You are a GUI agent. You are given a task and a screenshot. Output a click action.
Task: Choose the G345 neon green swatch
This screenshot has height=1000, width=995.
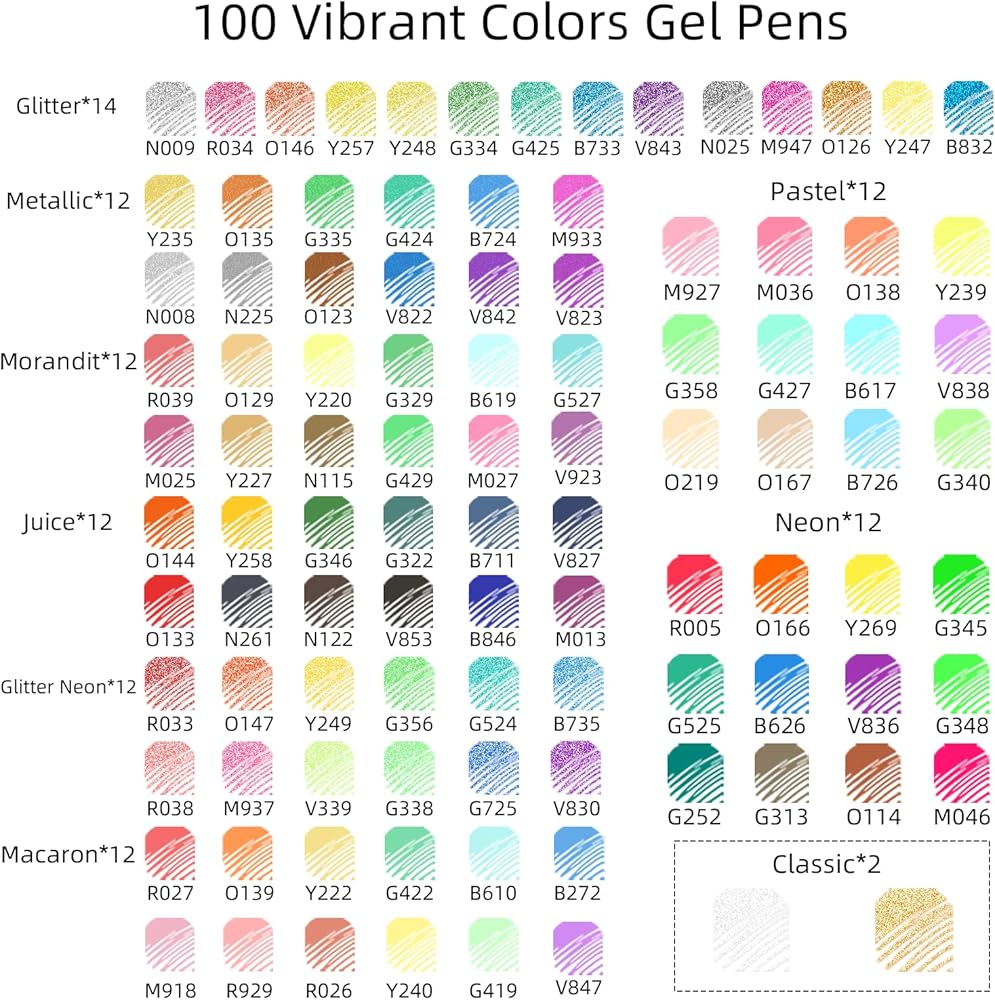(x=961, y=584)
